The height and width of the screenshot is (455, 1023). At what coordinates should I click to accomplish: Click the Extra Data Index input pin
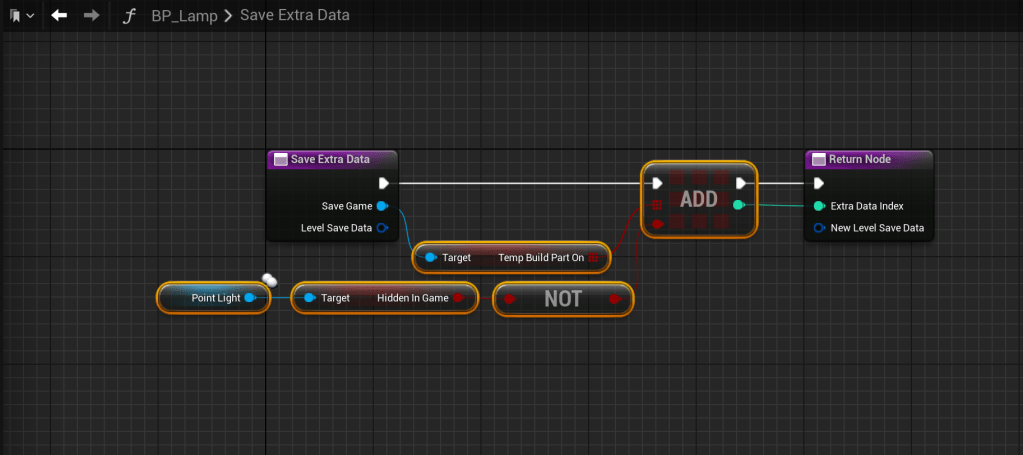[819, 206]
